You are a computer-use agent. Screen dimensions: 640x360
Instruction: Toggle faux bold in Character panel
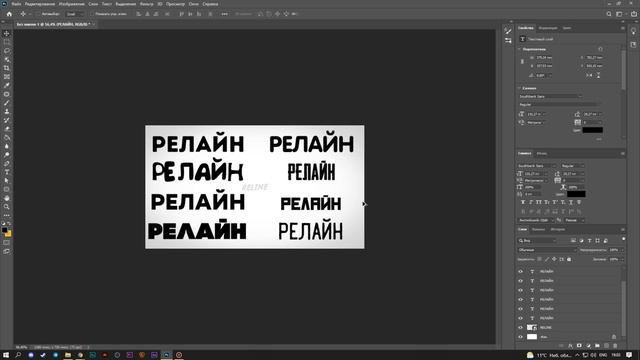pyautogui.click(x=523, y=202)
